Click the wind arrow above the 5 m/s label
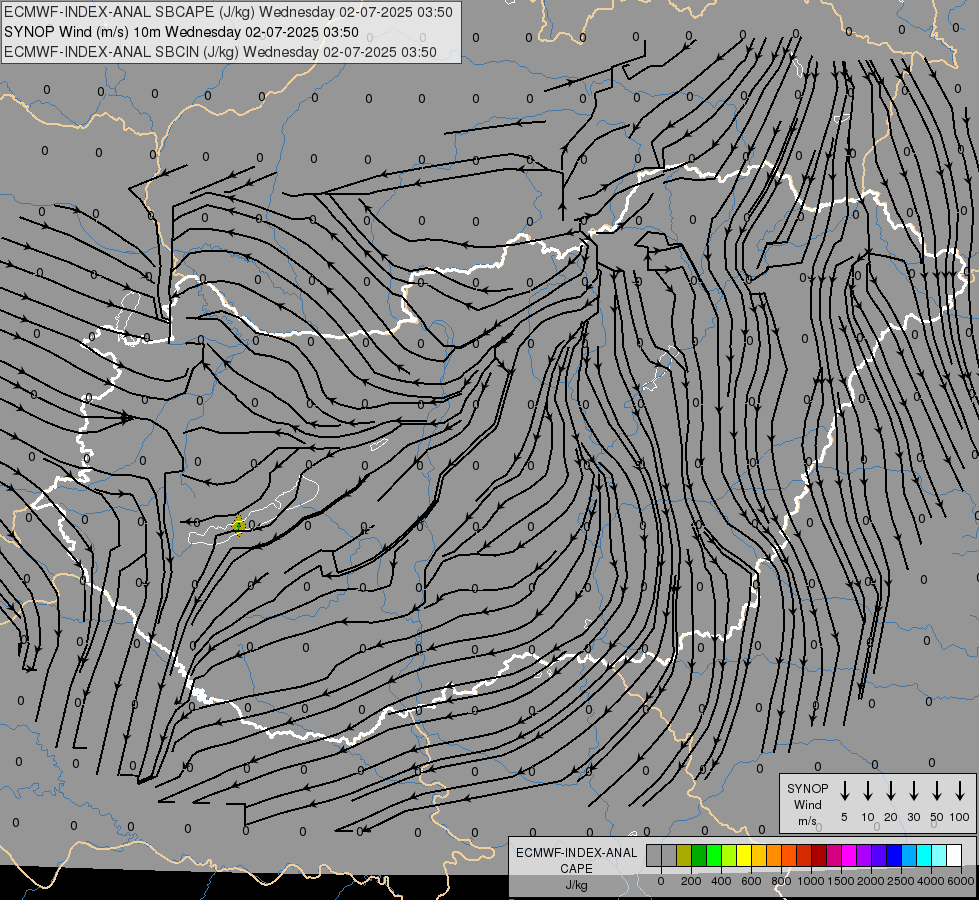This screenshot has width=979, height=900. pos(844,790)
